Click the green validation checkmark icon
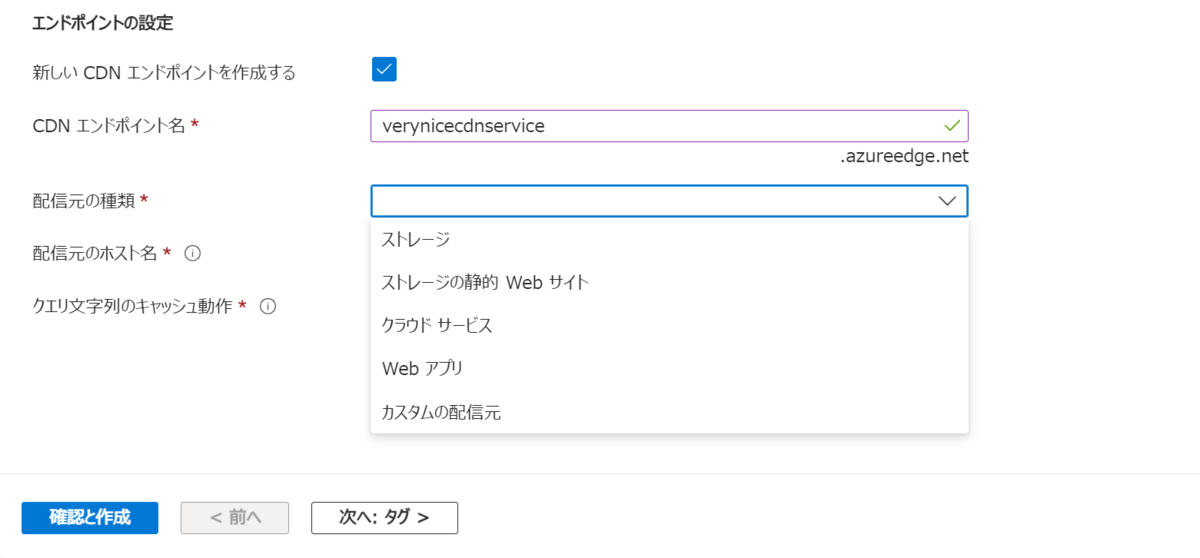 [951, 126]
